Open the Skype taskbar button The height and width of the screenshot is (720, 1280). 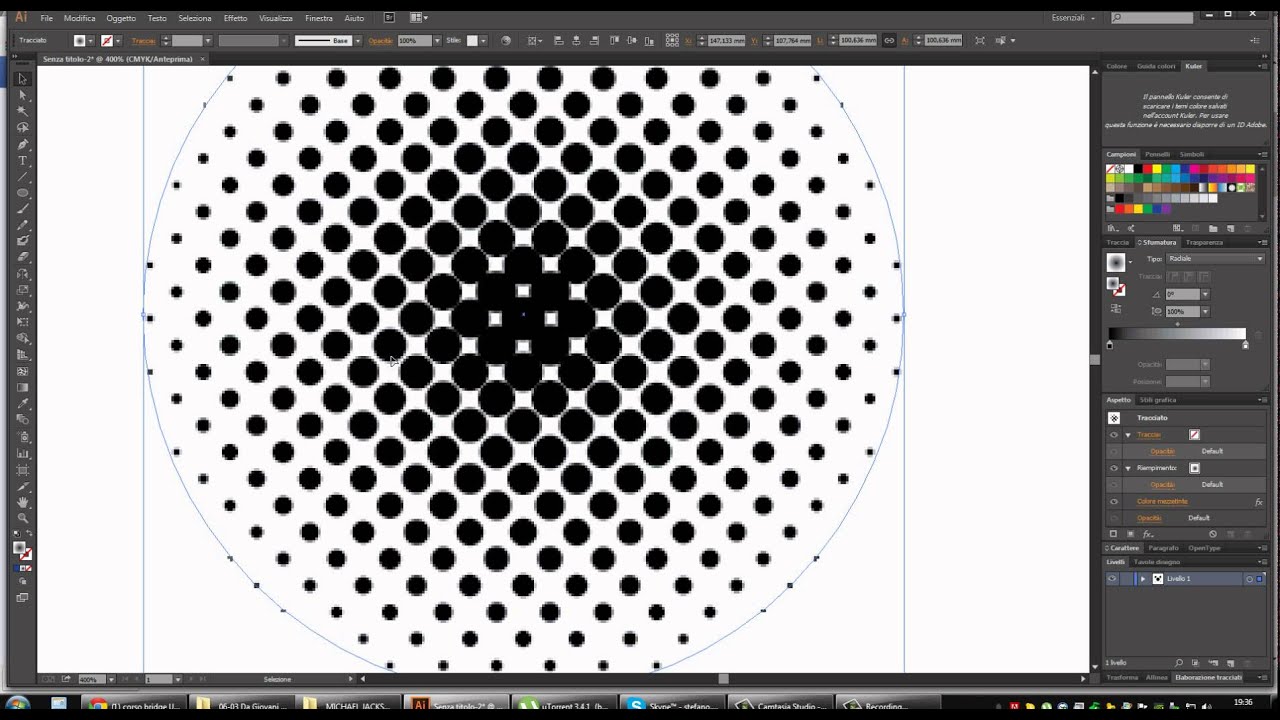click(673, 705)
